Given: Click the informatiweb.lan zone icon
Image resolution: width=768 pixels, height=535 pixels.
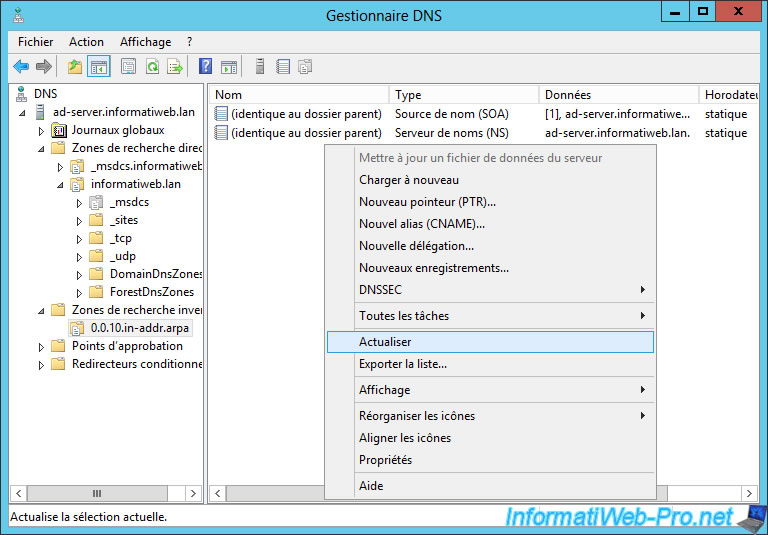Looking at the screenshot, I should point(77,184).
